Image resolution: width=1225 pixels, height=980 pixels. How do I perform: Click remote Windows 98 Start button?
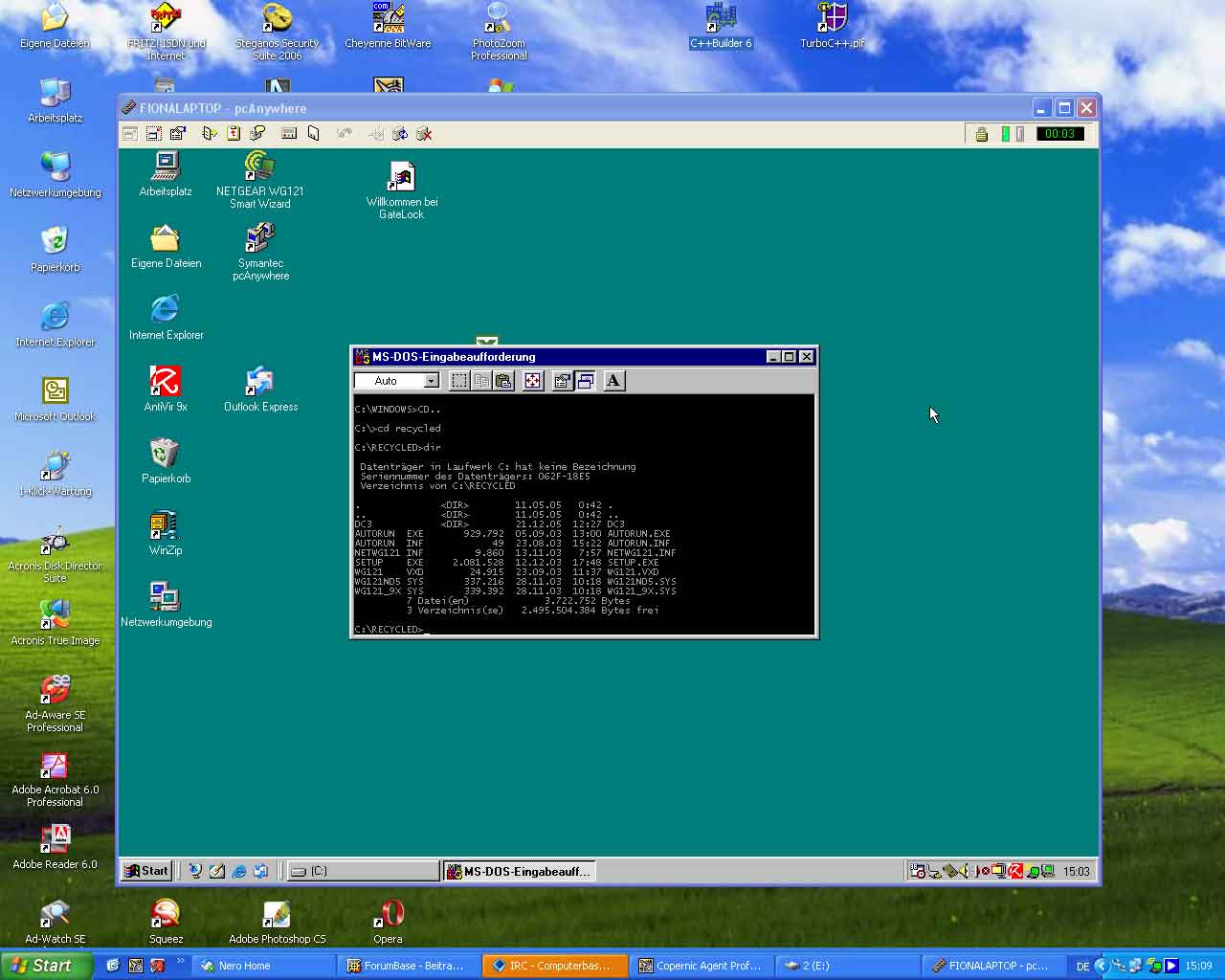tap(146, 871)
